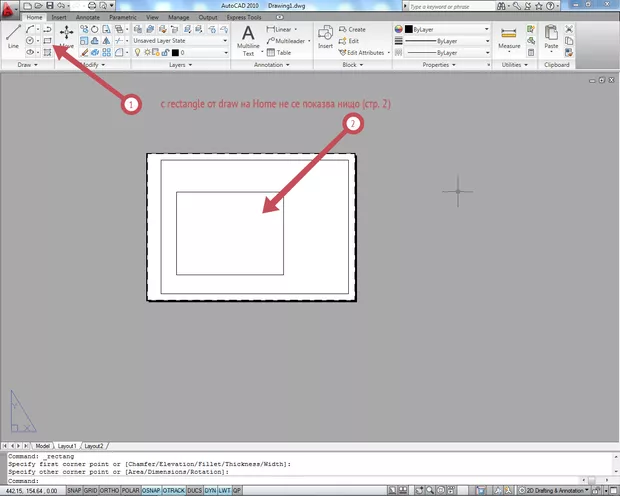Choose the Rectangle tool in Draw panel
620x496 pixels.
tap(47, 40)
